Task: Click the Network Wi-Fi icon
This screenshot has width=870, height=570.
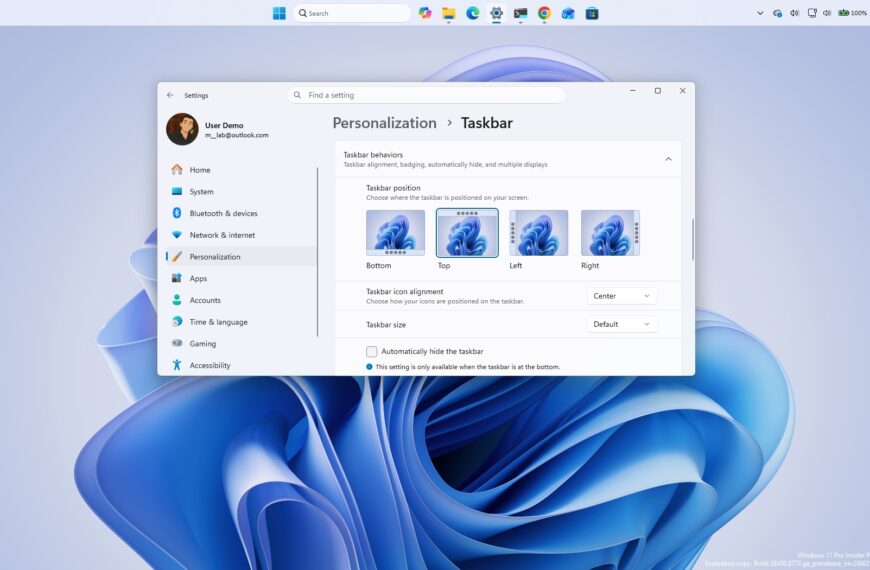Action: 177,235
